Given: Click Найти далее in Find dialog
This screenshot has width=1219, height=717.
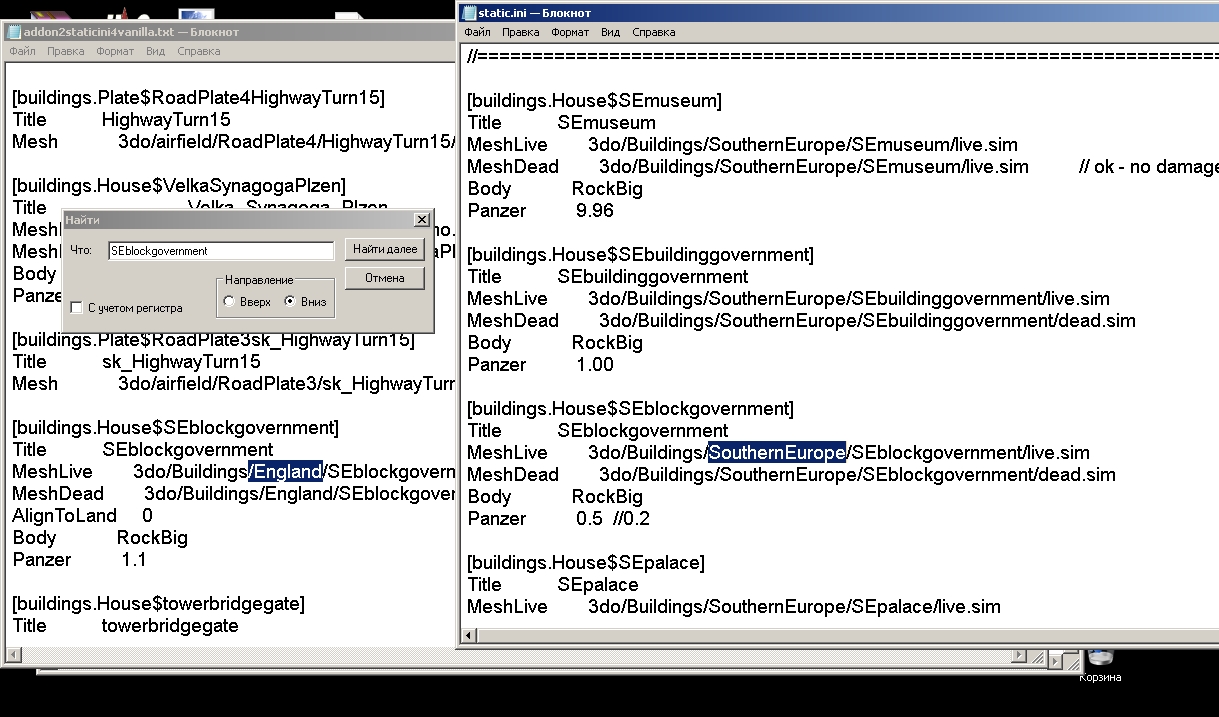Looking at the screenshot, I should tap(385, 249).
